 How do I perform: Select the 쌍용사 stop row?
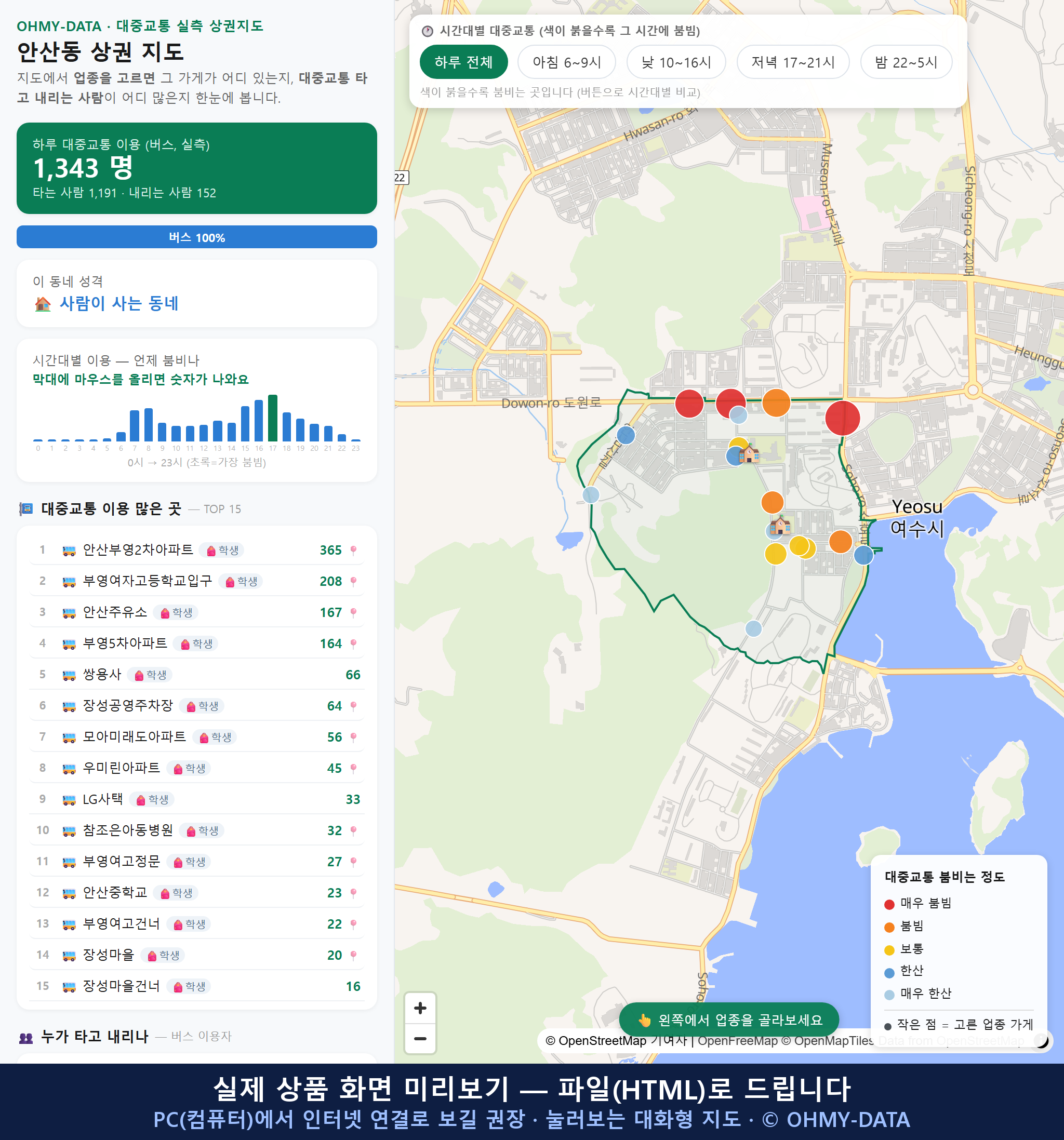click(x=197, y=674)
